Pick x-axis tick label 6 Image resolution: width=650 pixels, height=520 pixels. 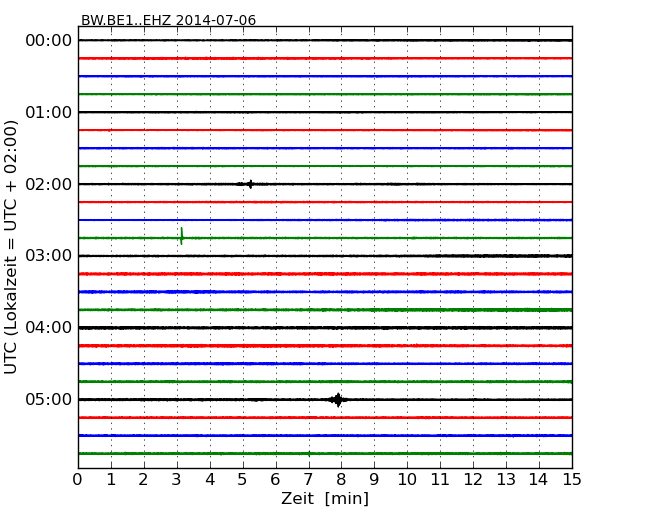pyautogui.click(x=275, y=480)
